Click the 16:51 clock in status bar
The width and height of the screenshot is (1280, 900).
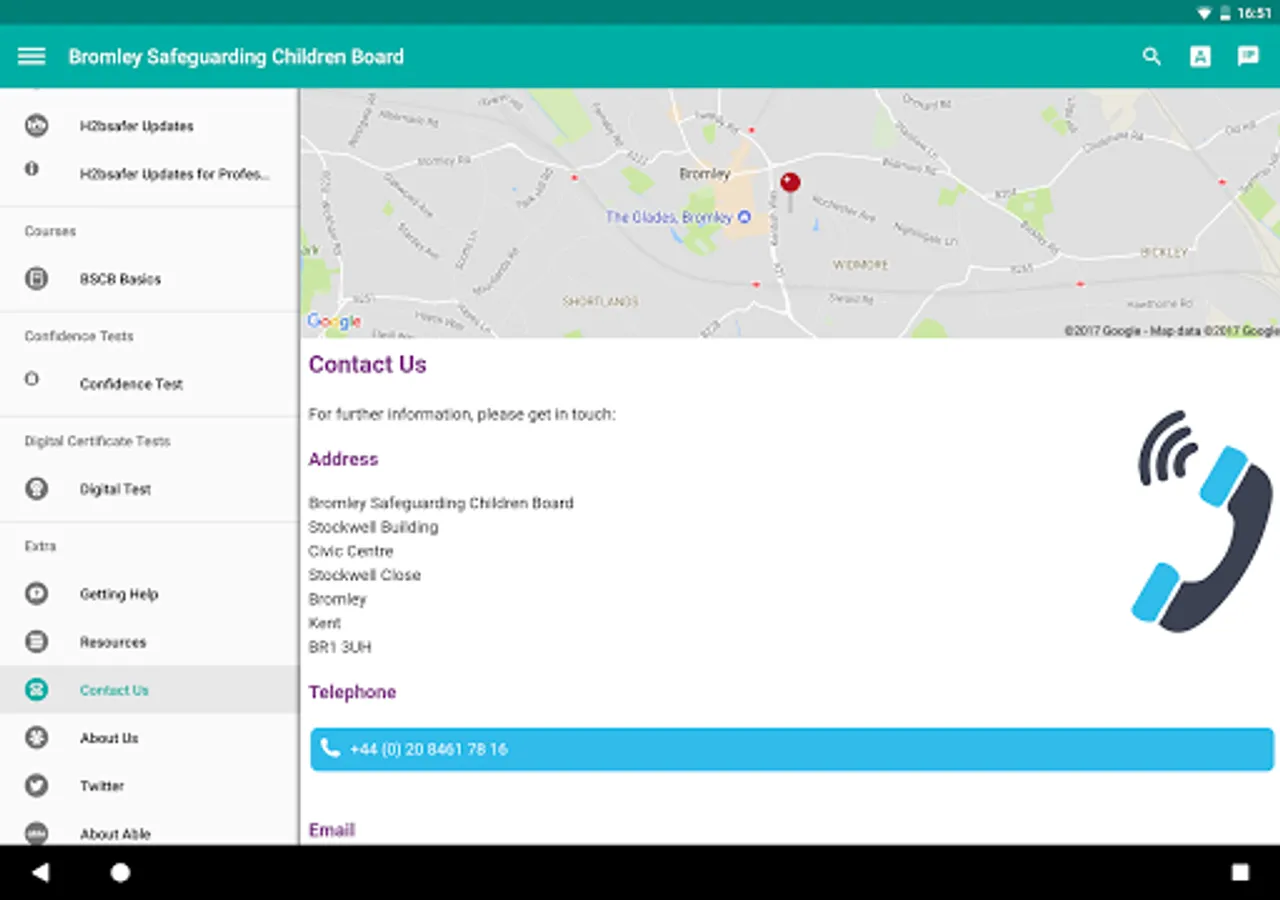1254,13
